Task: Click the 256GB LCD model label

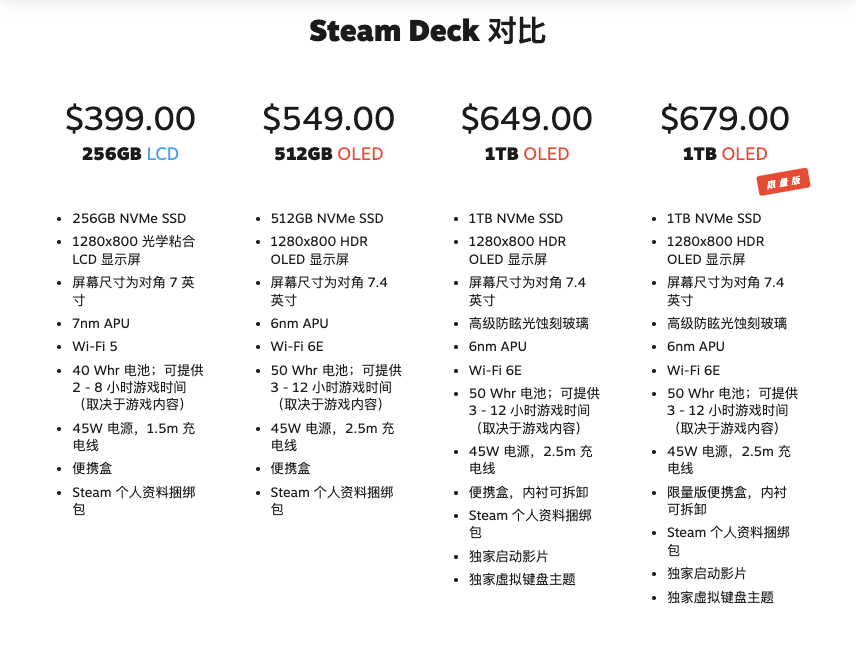Action: (x=130, y=154)
